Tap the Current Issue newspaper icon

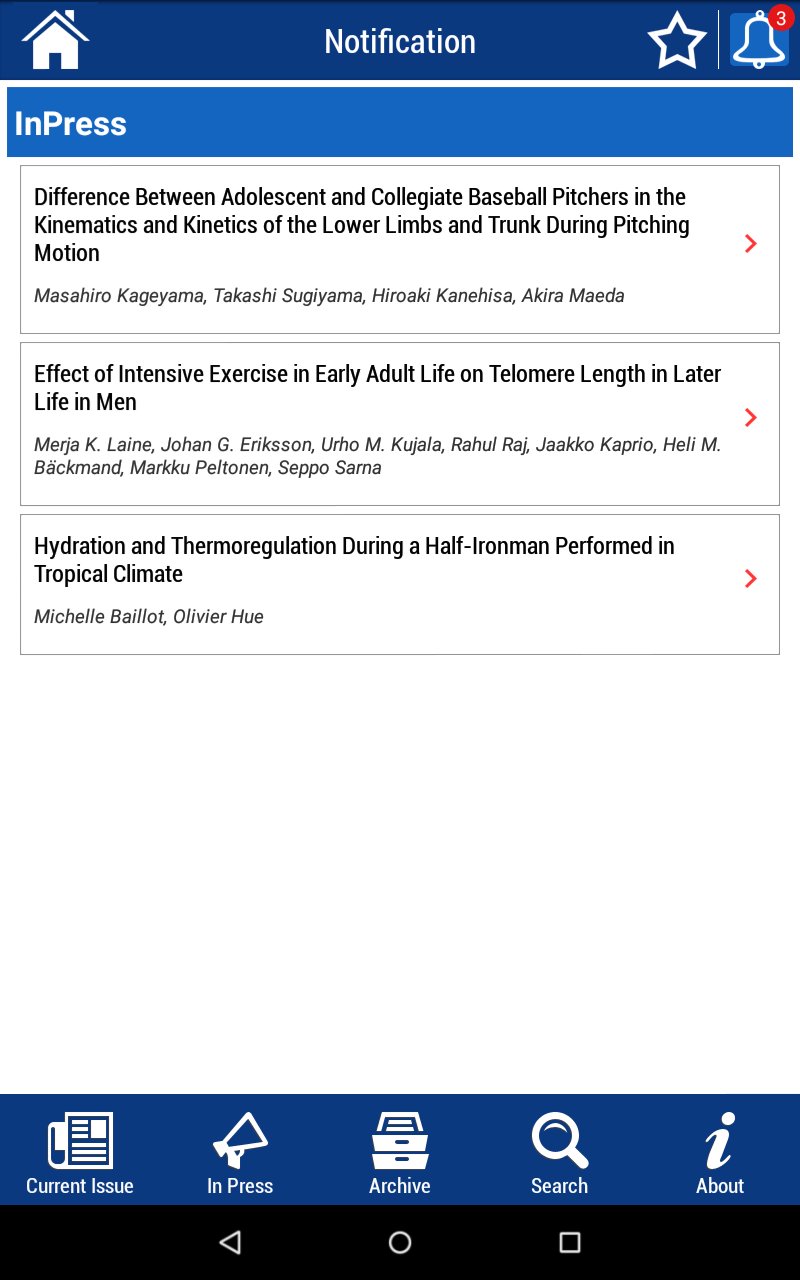[x=80, y=1140]
